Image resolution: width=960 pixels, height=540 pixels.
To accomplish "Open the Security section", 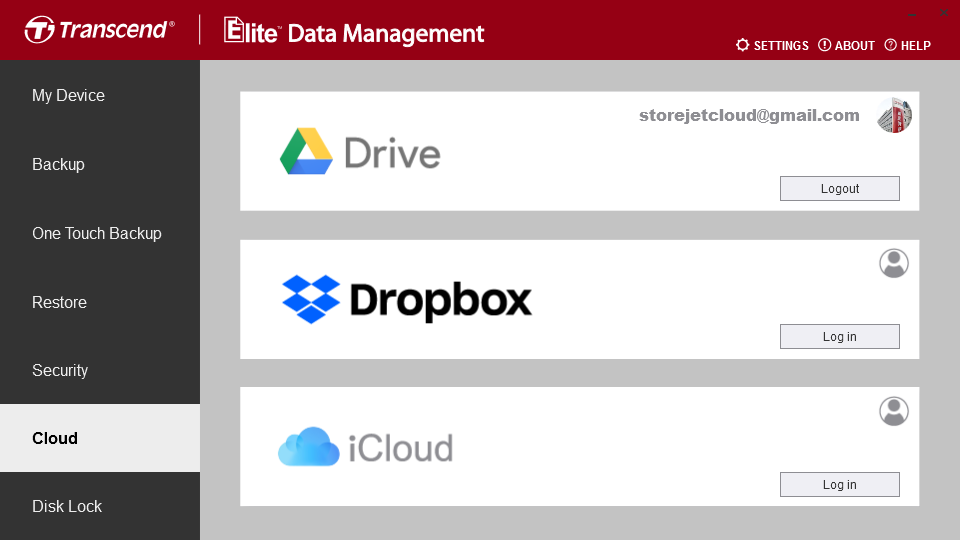I will [x=60, y=370].
